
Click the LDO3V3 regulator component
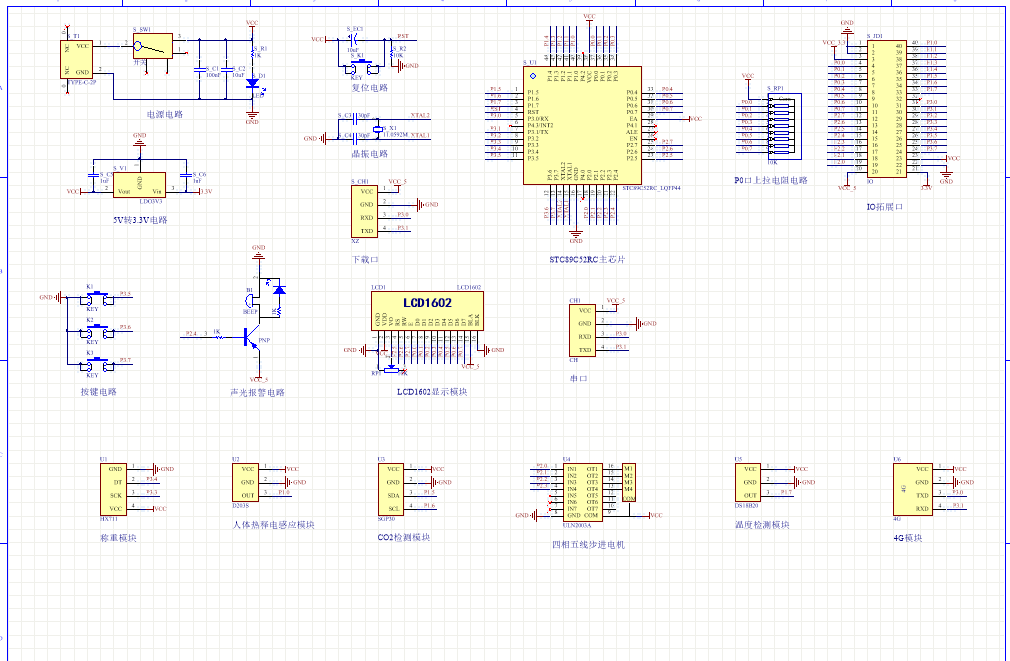(140, 185)
